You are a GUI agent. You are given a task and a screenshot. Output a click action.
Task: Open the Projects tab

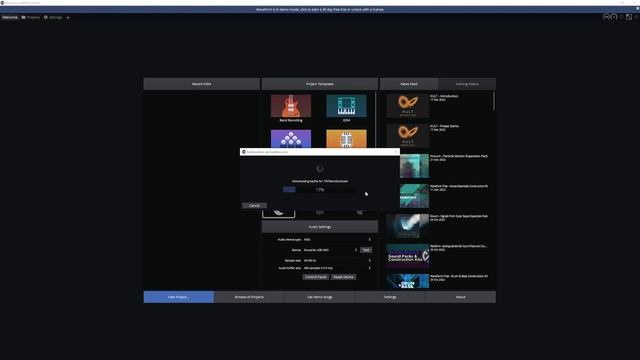(x=31, y=18)
